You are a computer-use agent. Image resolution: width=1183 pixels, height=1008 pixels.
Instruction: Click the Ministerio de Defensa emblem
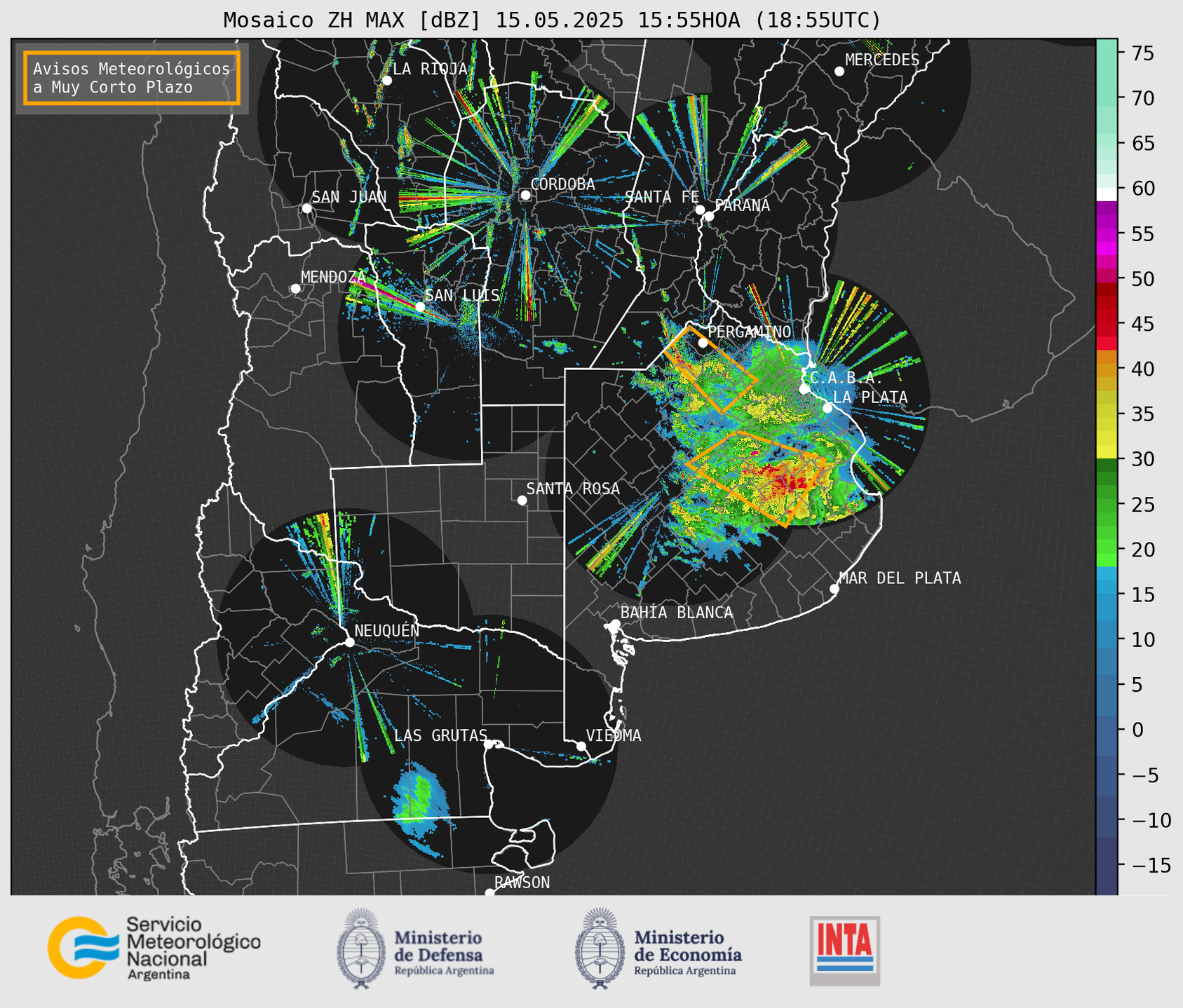360,948
